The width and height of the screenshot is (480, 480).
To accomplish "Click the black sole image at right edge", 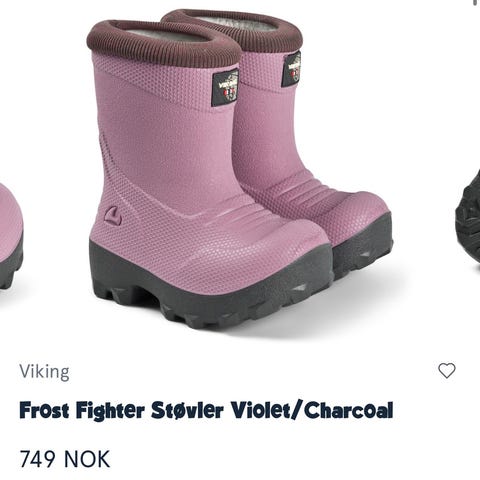I will click(468, 217).
